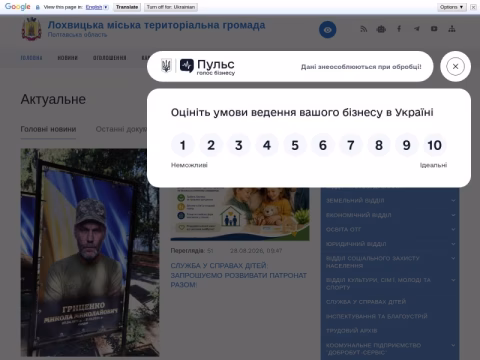The height and width of the screenshot is (360, 480).
Task: Expand ВІДДІЛ КУЛЬТУРИ, СІМ'Ї, МОЛОДІ section
Action: [x=390, y=284]
